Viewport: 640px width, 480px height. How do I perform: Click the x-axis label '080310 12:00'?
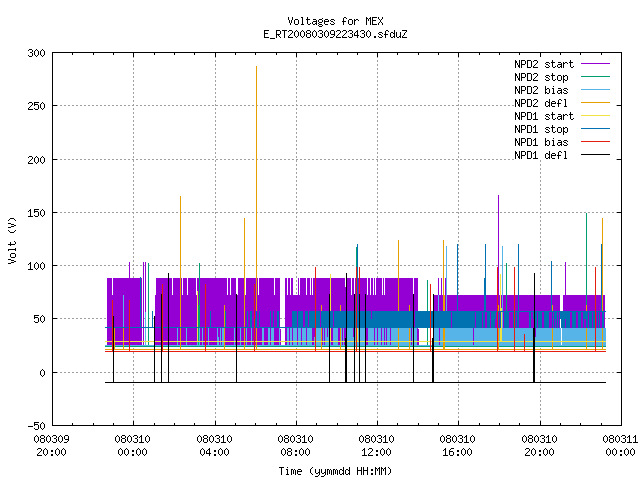click(x=377, y=446)
